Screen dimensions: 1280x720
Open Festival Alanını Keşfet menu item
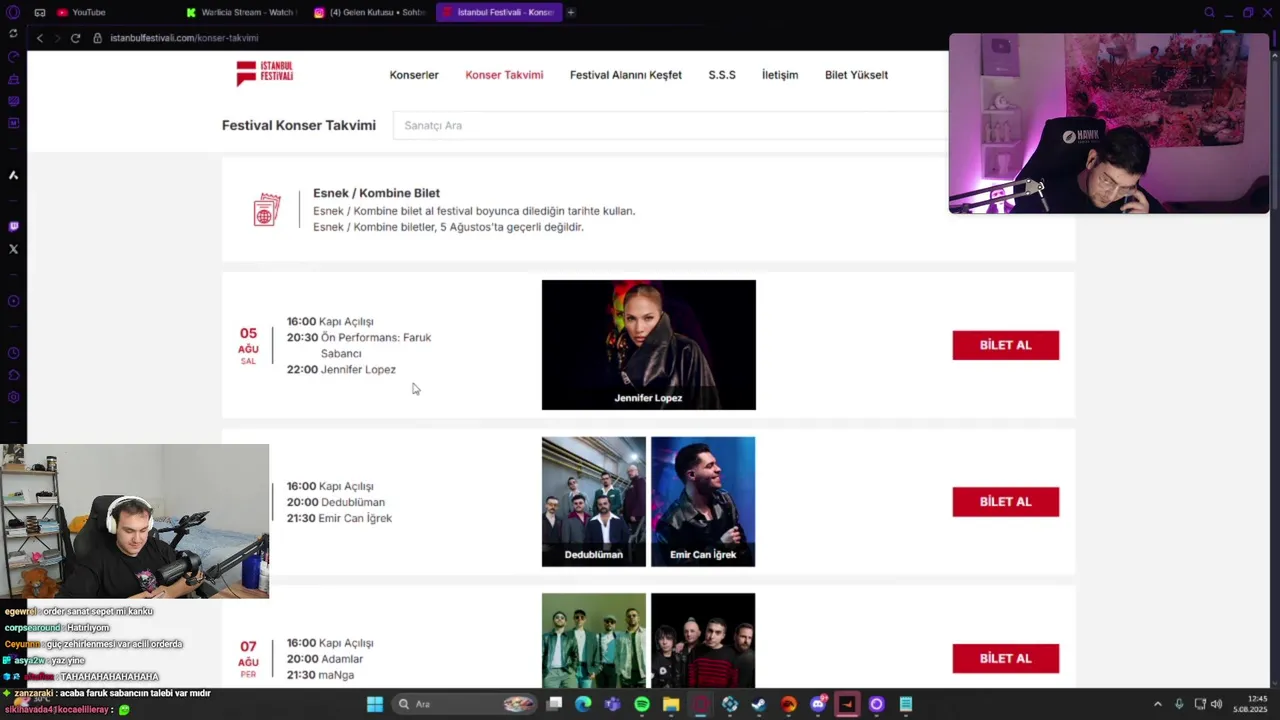[x=626, y=75]
